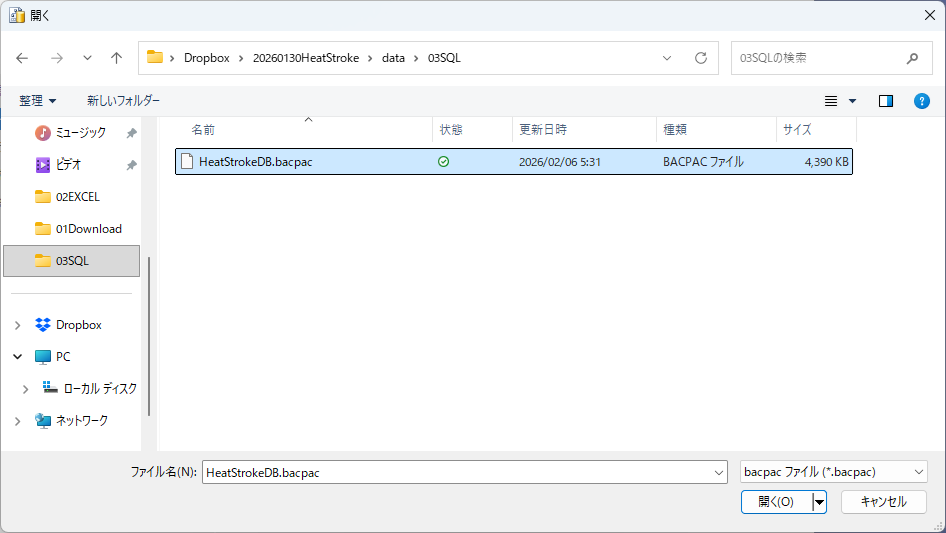Toggle the preview pane icon
Viewport: 946px width, 533px height.
click(x=885, y=101)
